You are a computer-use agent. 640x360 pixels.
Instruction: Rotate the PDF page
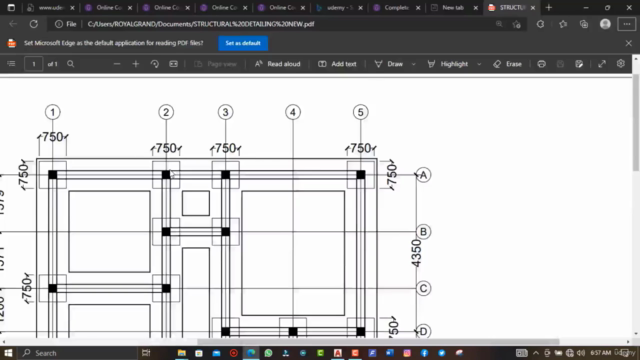point(155,64)
